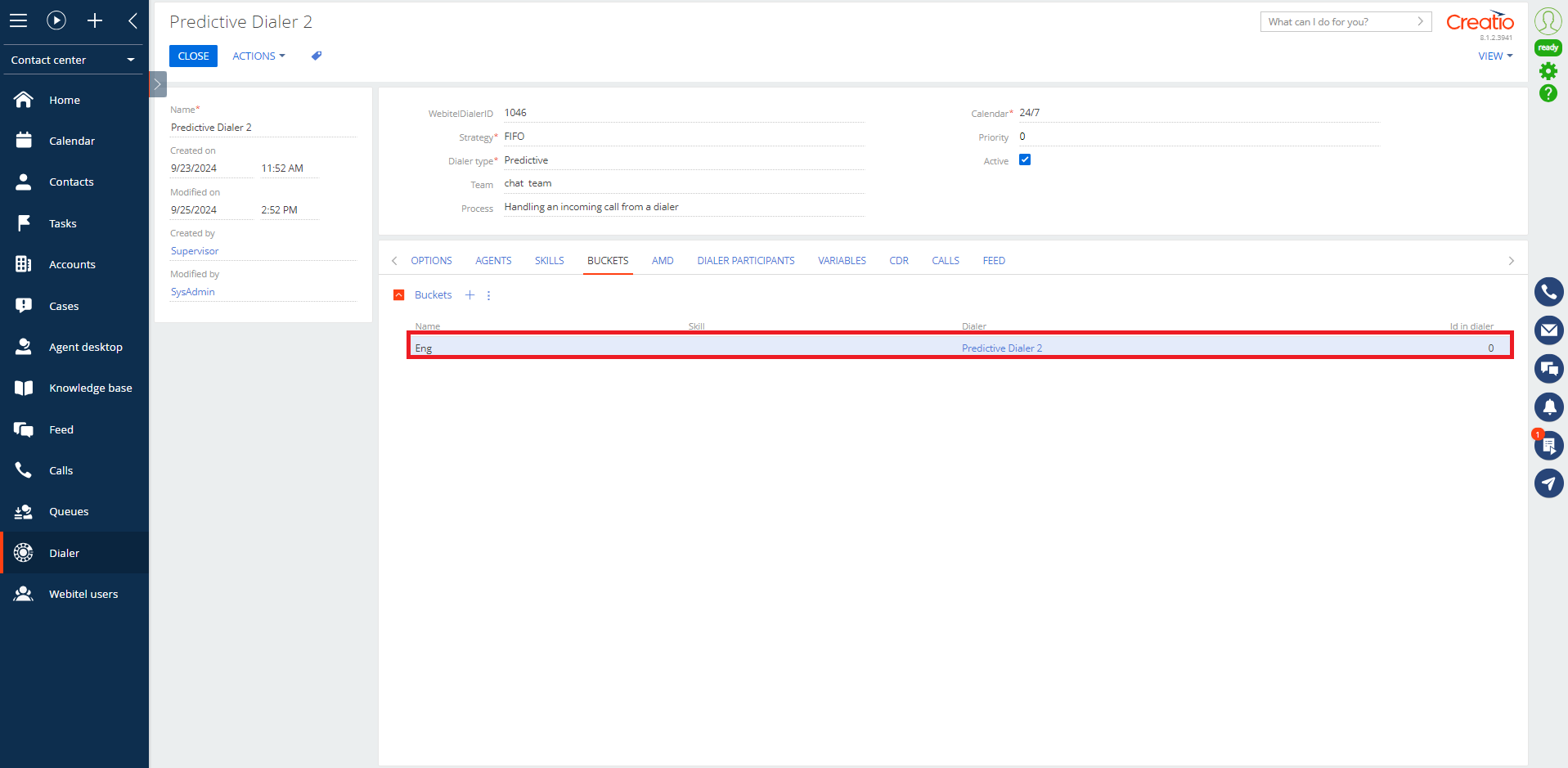This screenshot has height=768, width=1568.
Task: Open the user profile avatar
Action: coord(1548,20)
